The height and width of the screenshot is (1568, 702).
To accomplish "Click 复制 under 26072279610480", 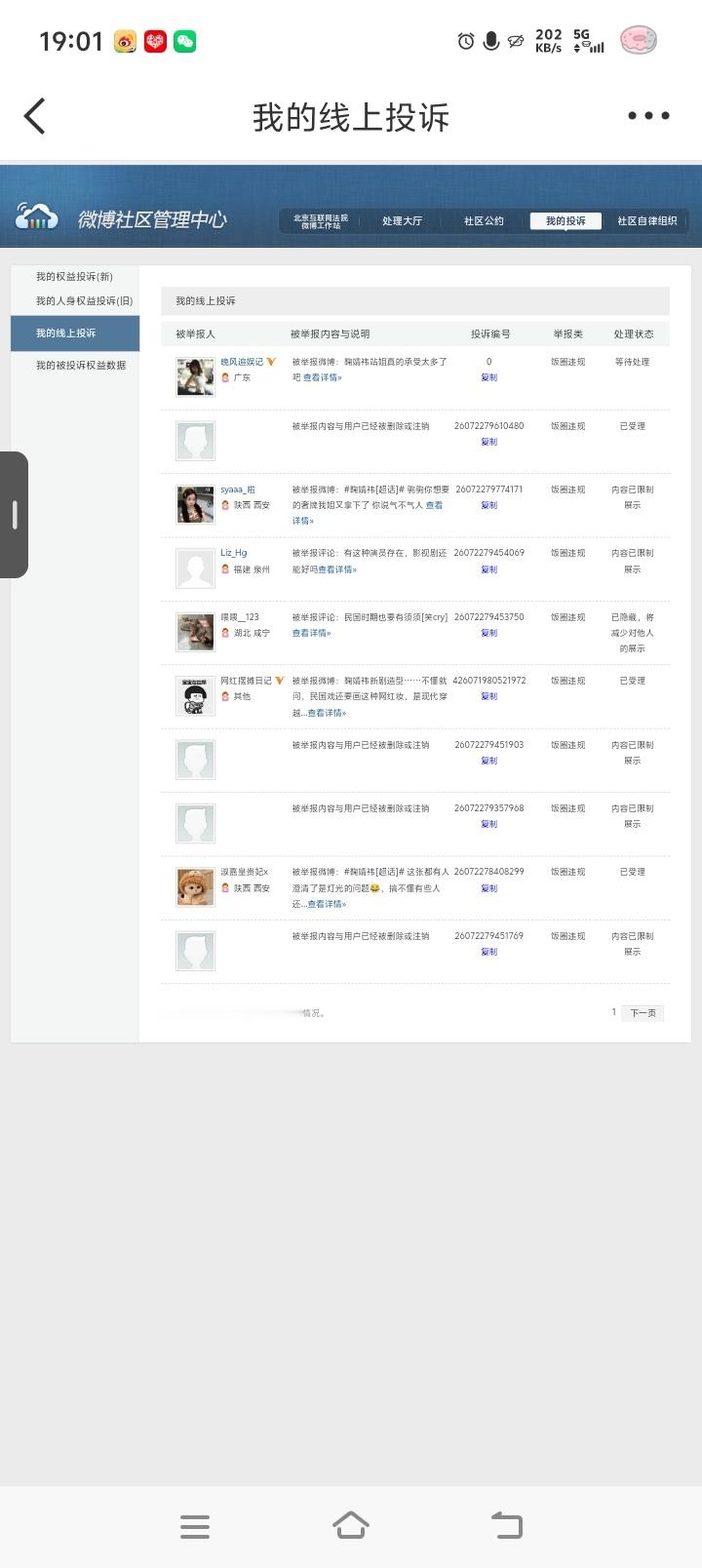I will [x=489, y=442].
